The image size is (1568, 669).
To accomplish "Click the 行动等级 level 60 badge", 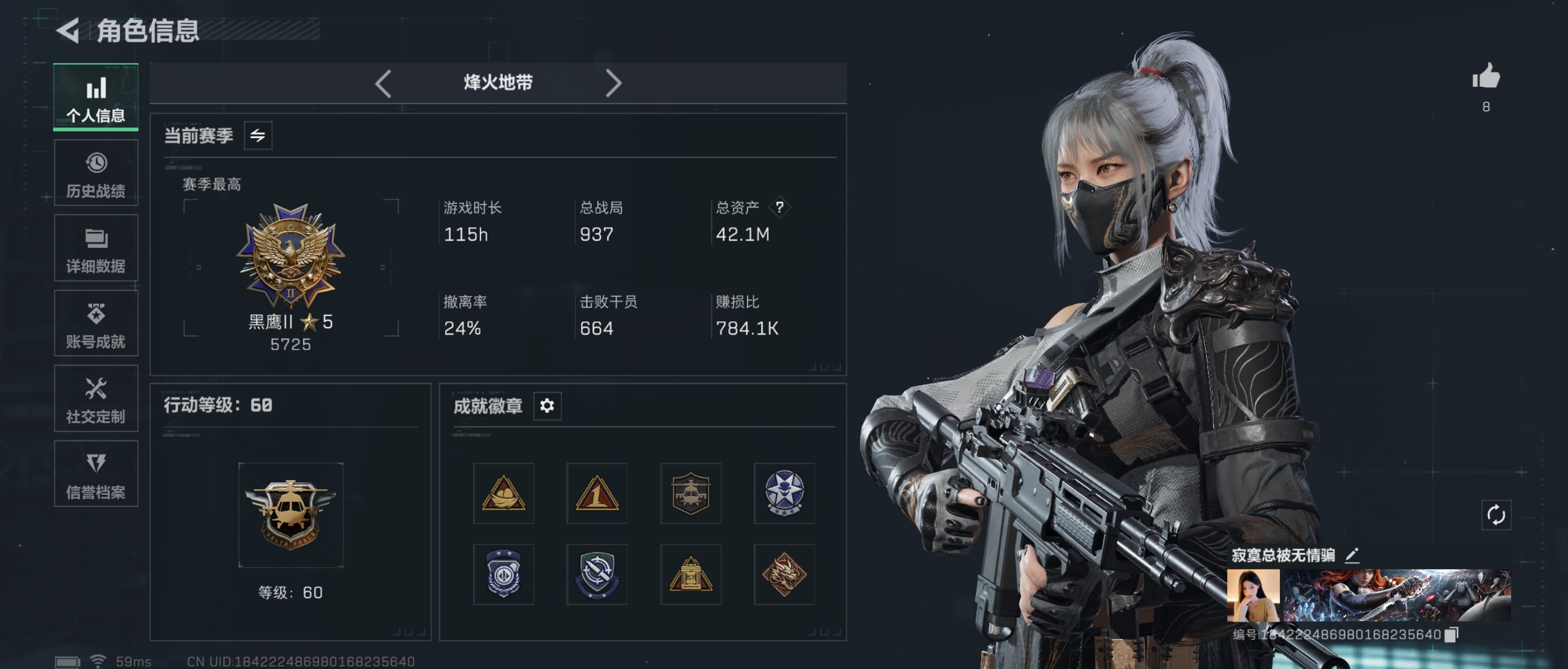I will pos(291,515).
